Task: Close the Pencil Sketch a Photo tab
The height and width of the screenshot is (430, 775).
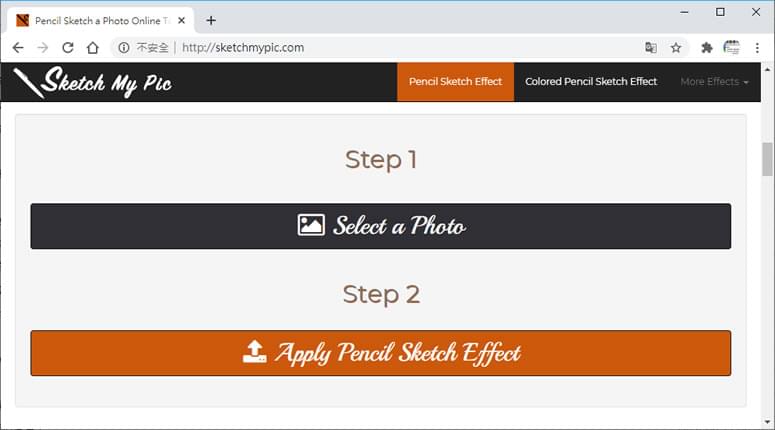Action: [x=181, y=20]
